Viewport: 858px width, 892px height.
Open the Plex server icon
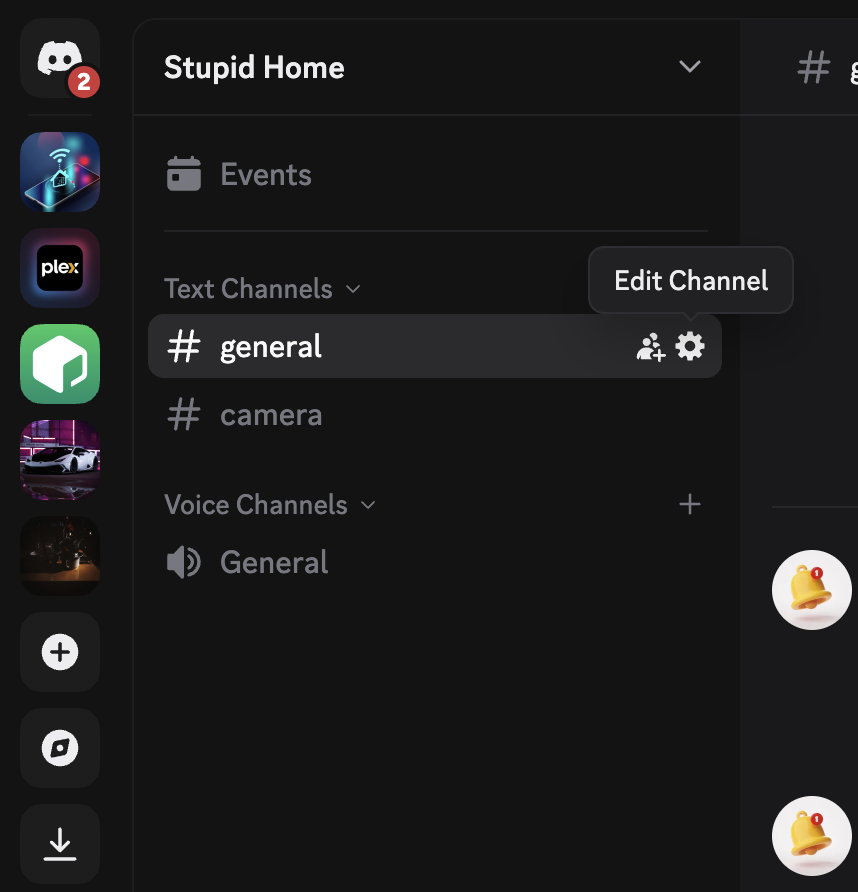coord(60,268)
